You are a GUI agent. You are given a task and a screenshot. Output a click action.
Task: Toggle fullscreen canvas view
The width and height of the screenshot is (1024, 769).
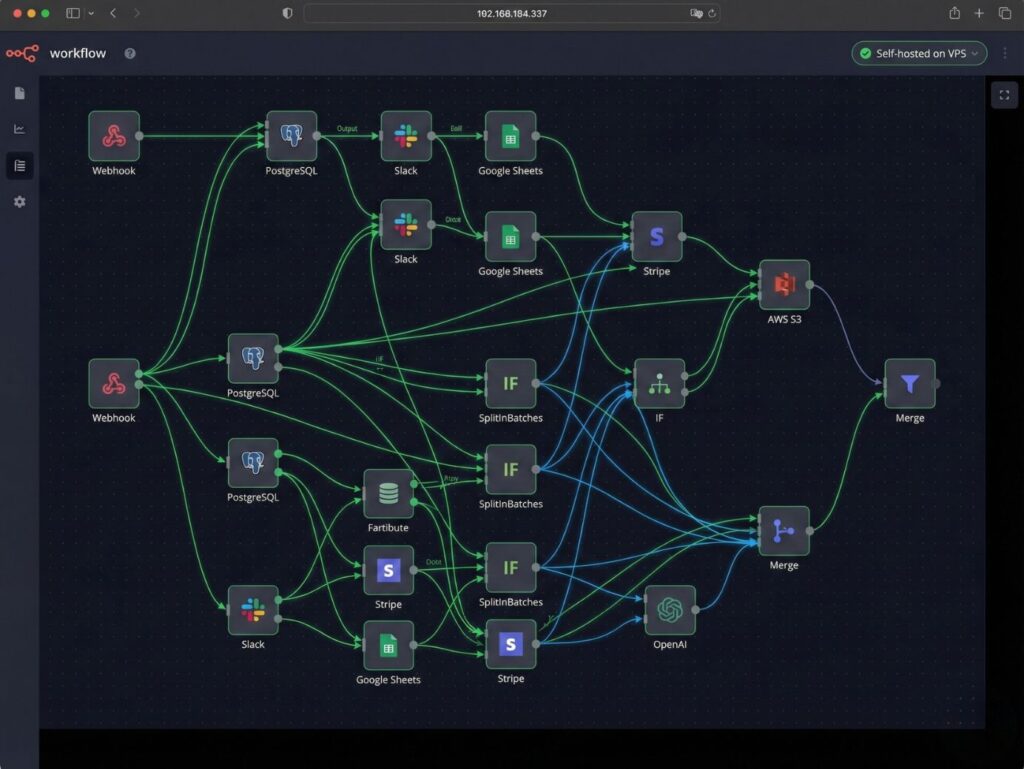[1003, 94]
